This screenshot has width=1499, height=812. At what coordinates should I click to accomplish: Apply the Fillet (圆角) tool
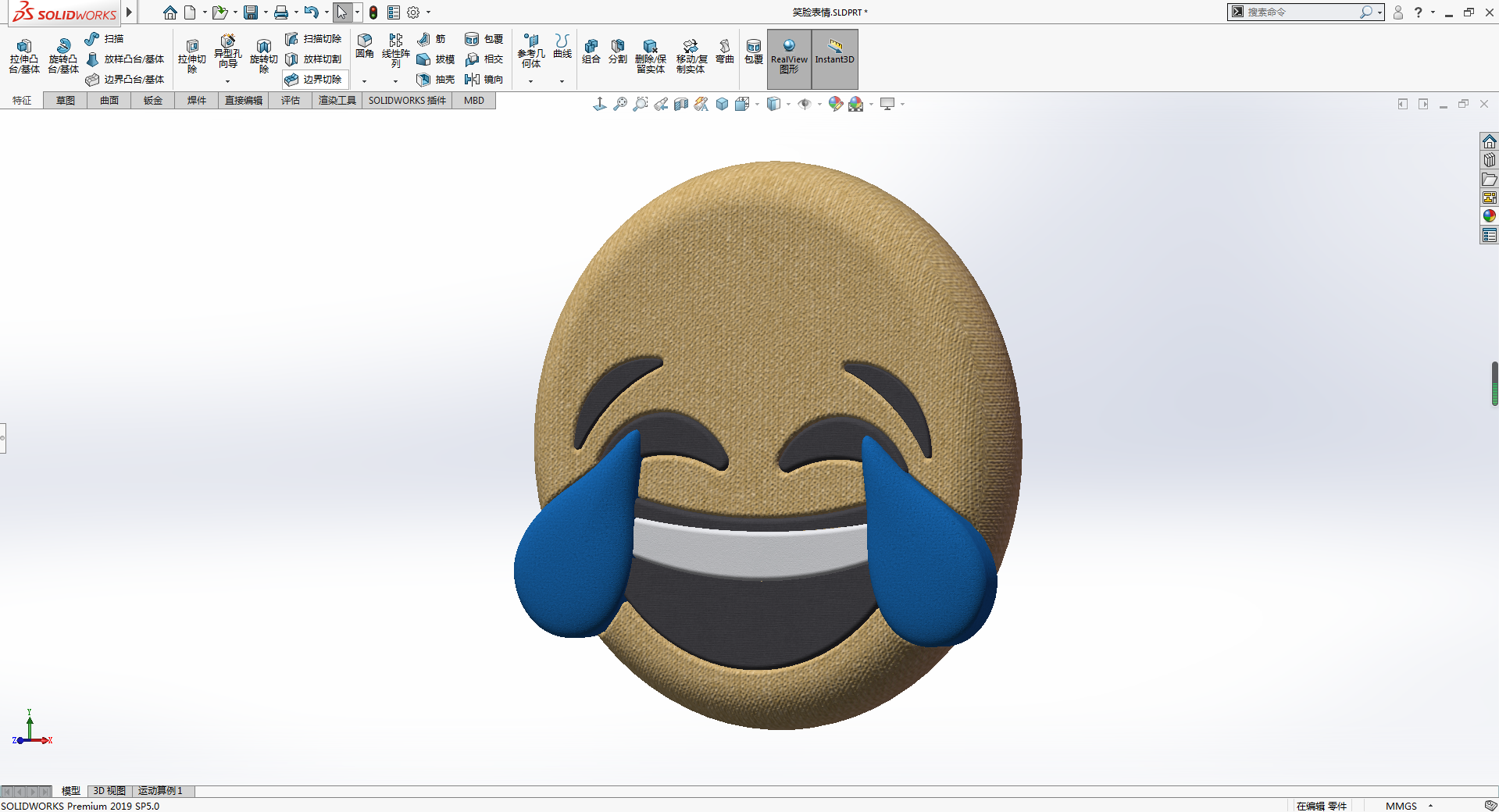click(x=365, y=47)
